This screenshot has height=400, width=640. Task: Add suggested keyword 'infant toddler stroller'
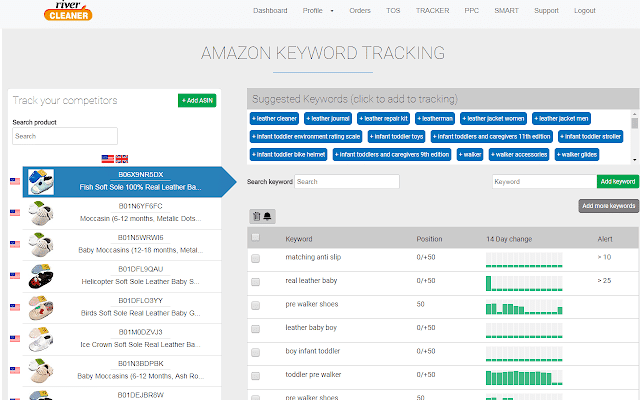(x=591, y=137)
